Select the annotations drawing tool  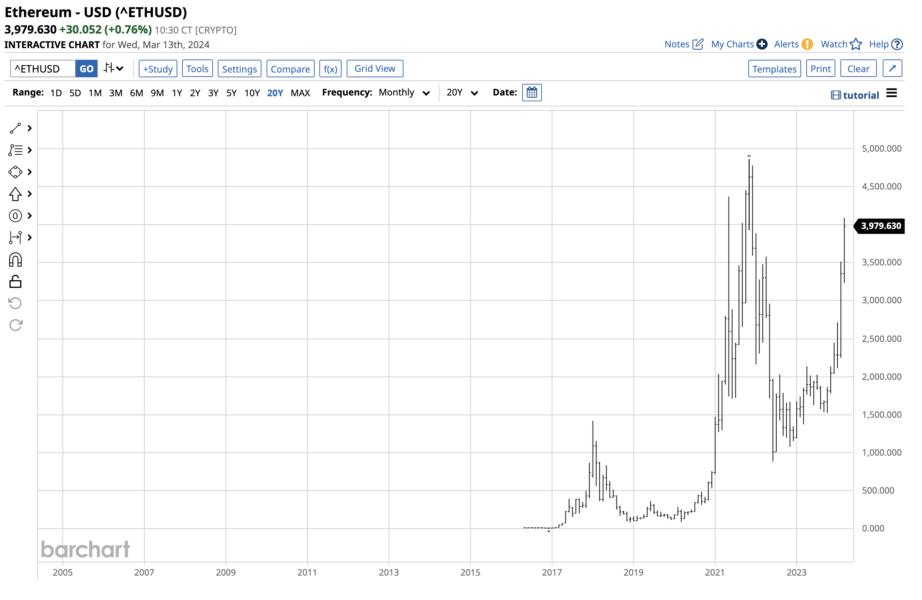[x=14, y=149]
